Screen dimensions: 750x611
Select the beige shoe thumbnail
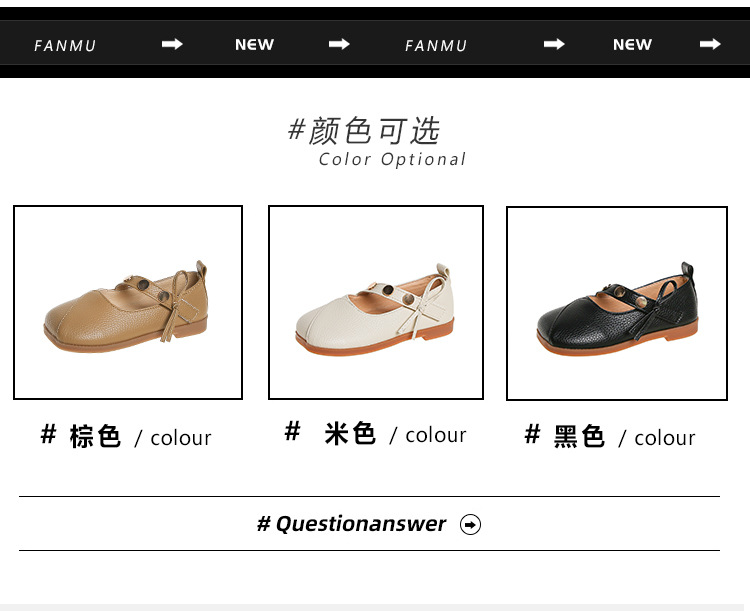click(376, 302)
